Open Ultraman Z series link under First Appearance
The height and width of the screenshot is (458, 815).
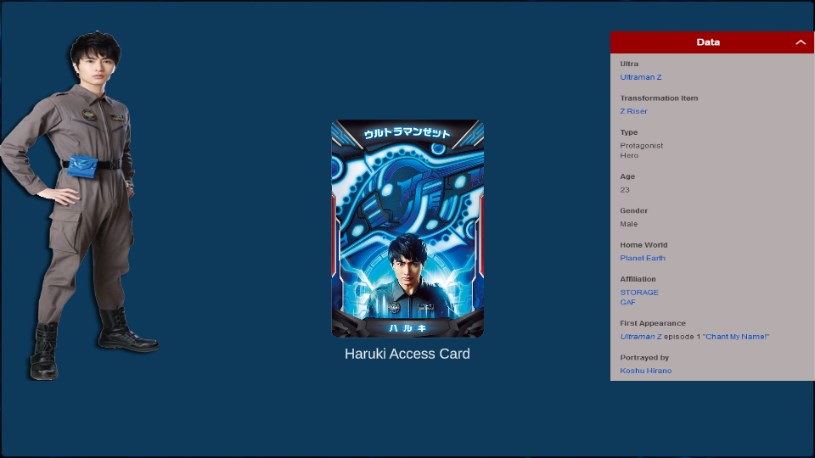(x=640, y=336)
